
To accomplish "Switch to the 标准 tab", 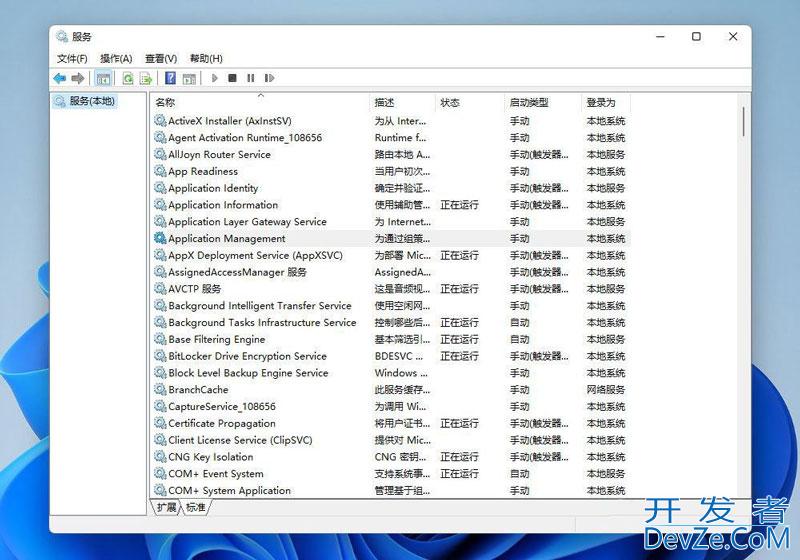I will (196, 507).
